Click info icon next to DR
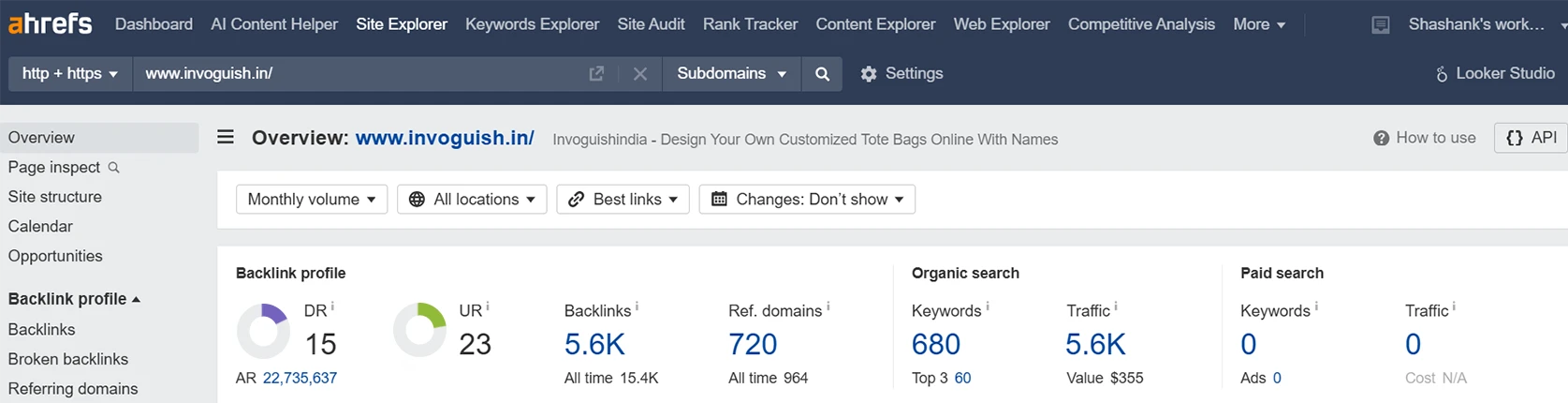The image size is (1568, 403). (x=332, y=306)
